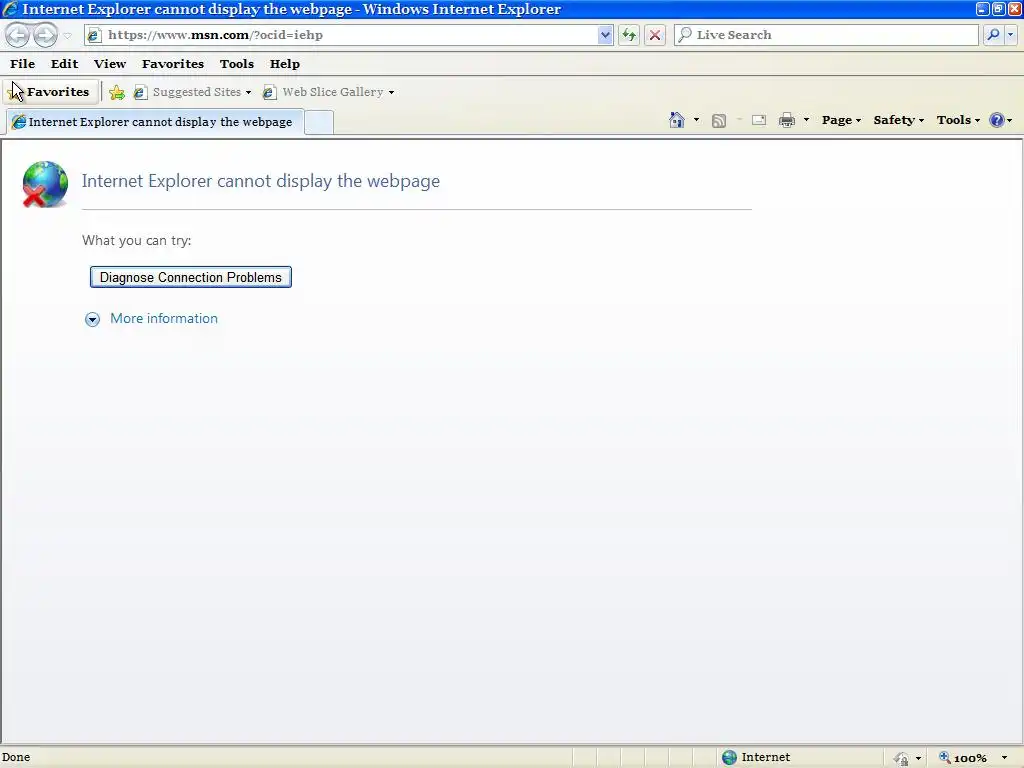Run search with the magnifier button
Viewport: 1024px width, 768px height.
(993, 35)
